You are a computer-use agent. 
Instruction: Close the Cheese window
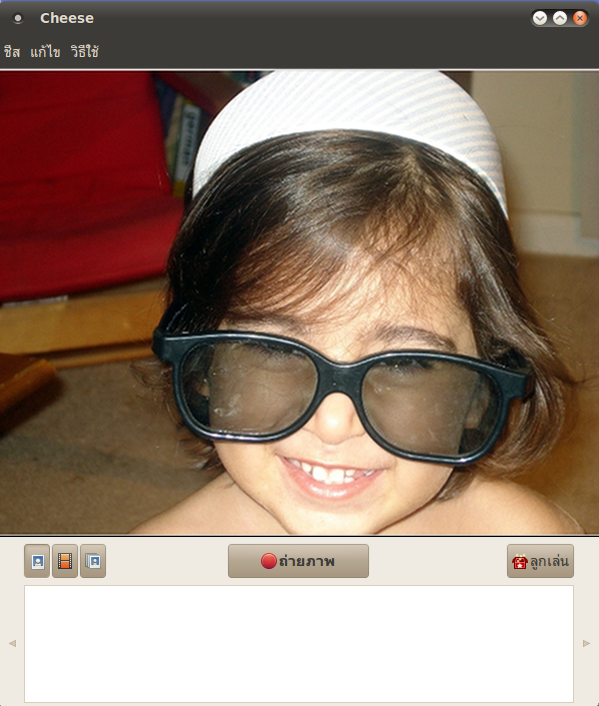pyautogui.click(x=580, y=18)
